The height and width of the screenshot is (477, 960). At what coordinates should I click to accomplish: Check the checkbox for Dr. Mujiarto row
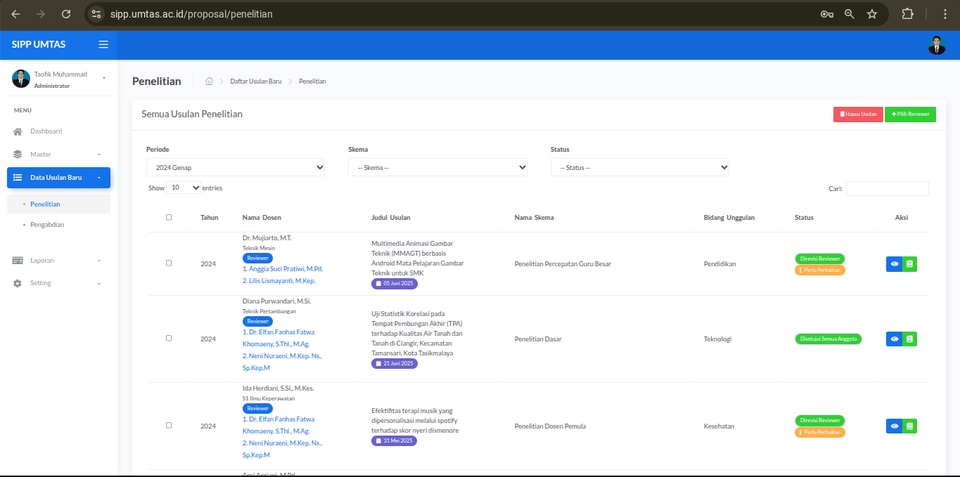(169, 263)
